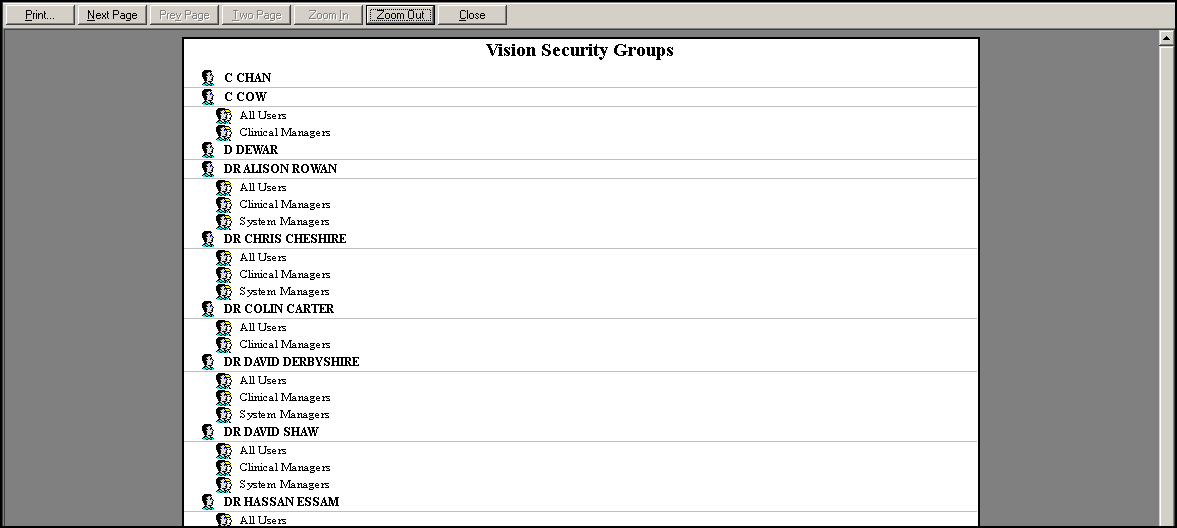Click the user icon beside DR HASSAN ESSAM
Viewport: 1177px width, 528px height.
(x=208, y=502)
